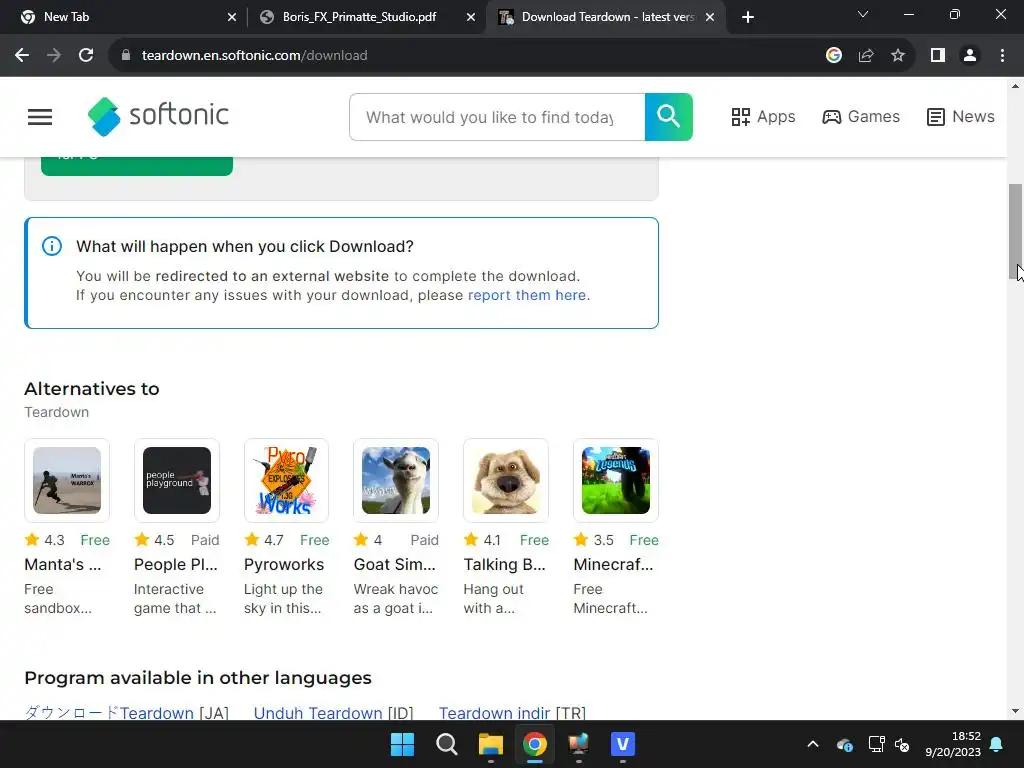Click the 'Talking B...' title
1024x768 pixels.
click(504, 564)
